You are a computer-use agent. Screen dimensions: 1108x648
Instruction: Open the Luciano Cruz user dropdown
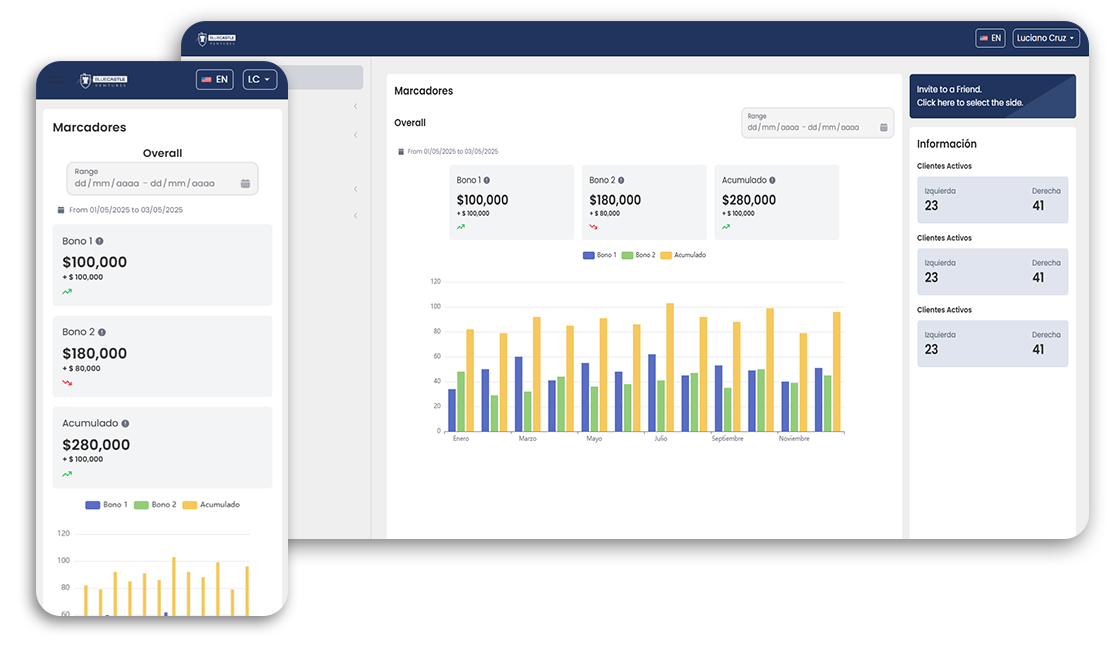[x=1045, y=38]
